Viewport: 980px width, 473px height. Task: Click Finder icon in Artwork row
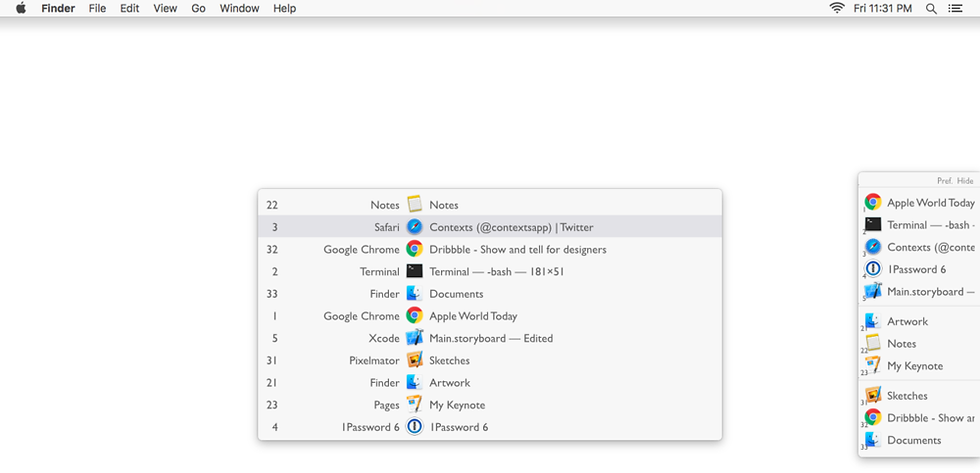coord(414,382)
